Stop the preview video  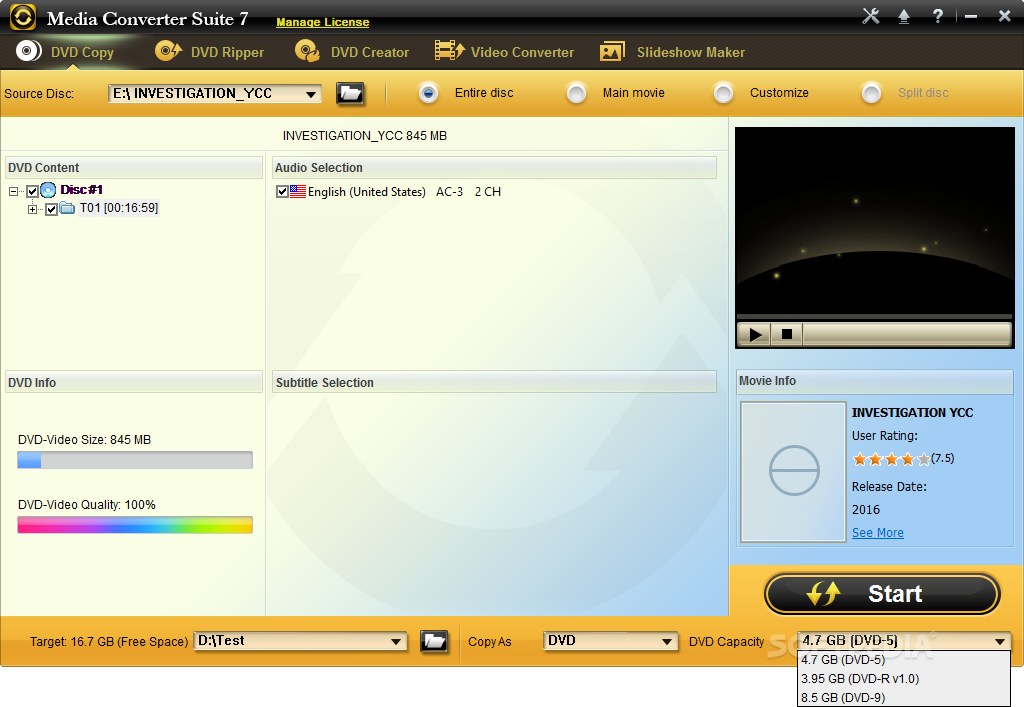pos(787,334)
